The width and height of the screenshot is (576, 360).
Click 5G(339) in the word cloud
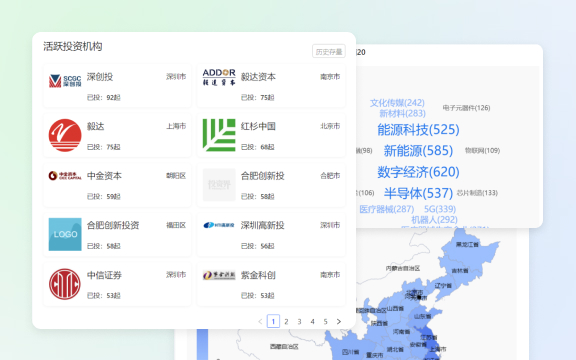tap(440, 209)
